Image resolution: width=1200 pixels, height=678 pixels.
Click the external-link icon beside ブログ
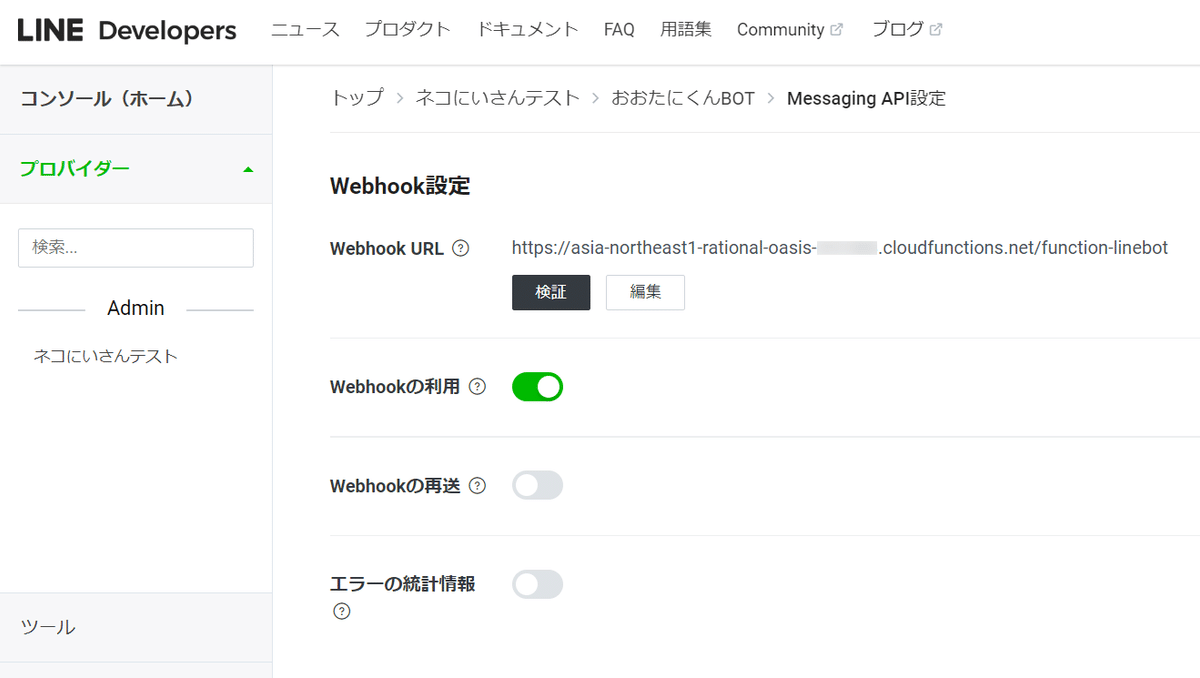coord(936,30)
